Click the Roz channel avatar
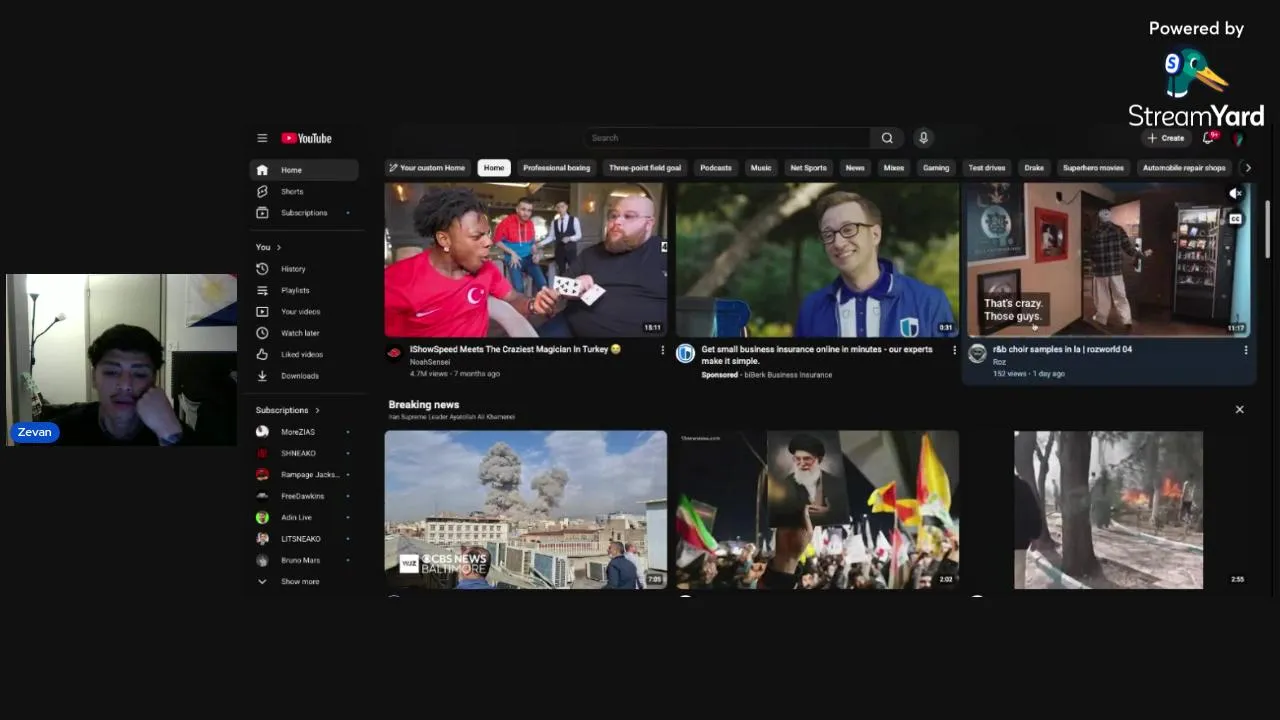Viewport: 1280px width, 720px height. point(977,352)
